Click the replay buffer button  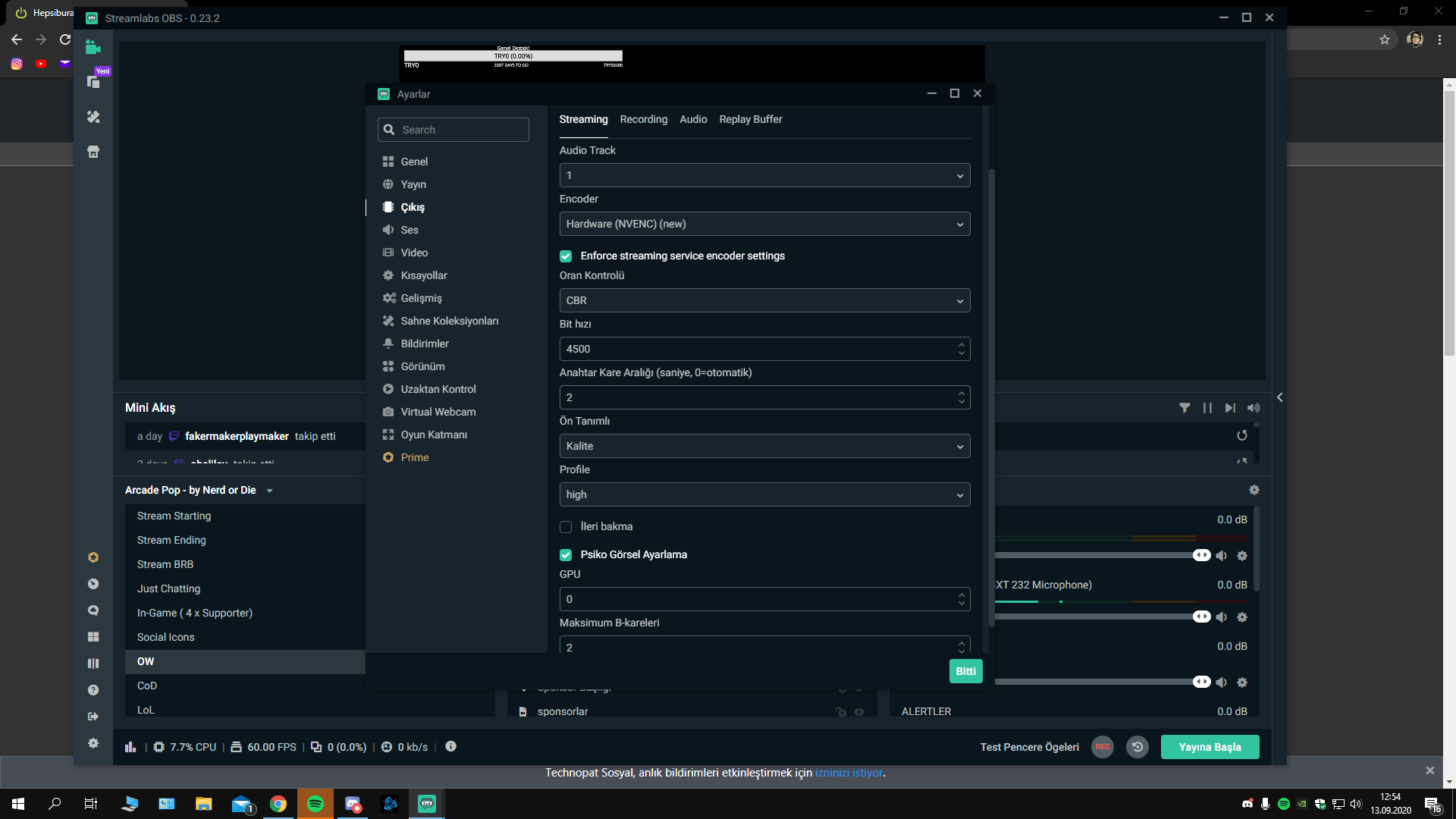click(1137, 747)
